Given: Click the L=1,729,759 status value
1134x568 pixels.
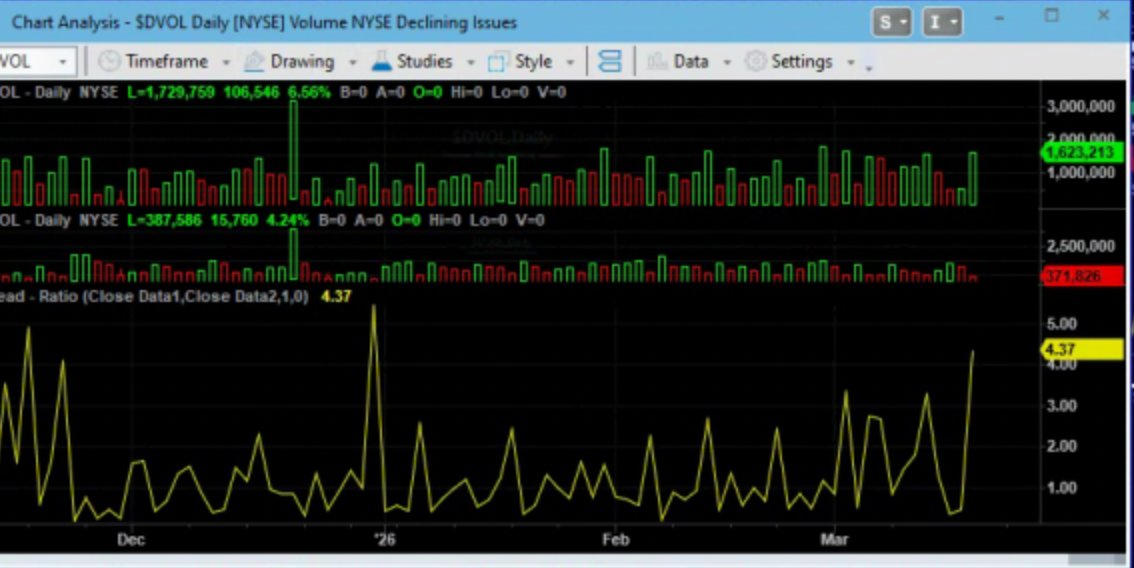Looking at the screenshot, I should [171, 93].
